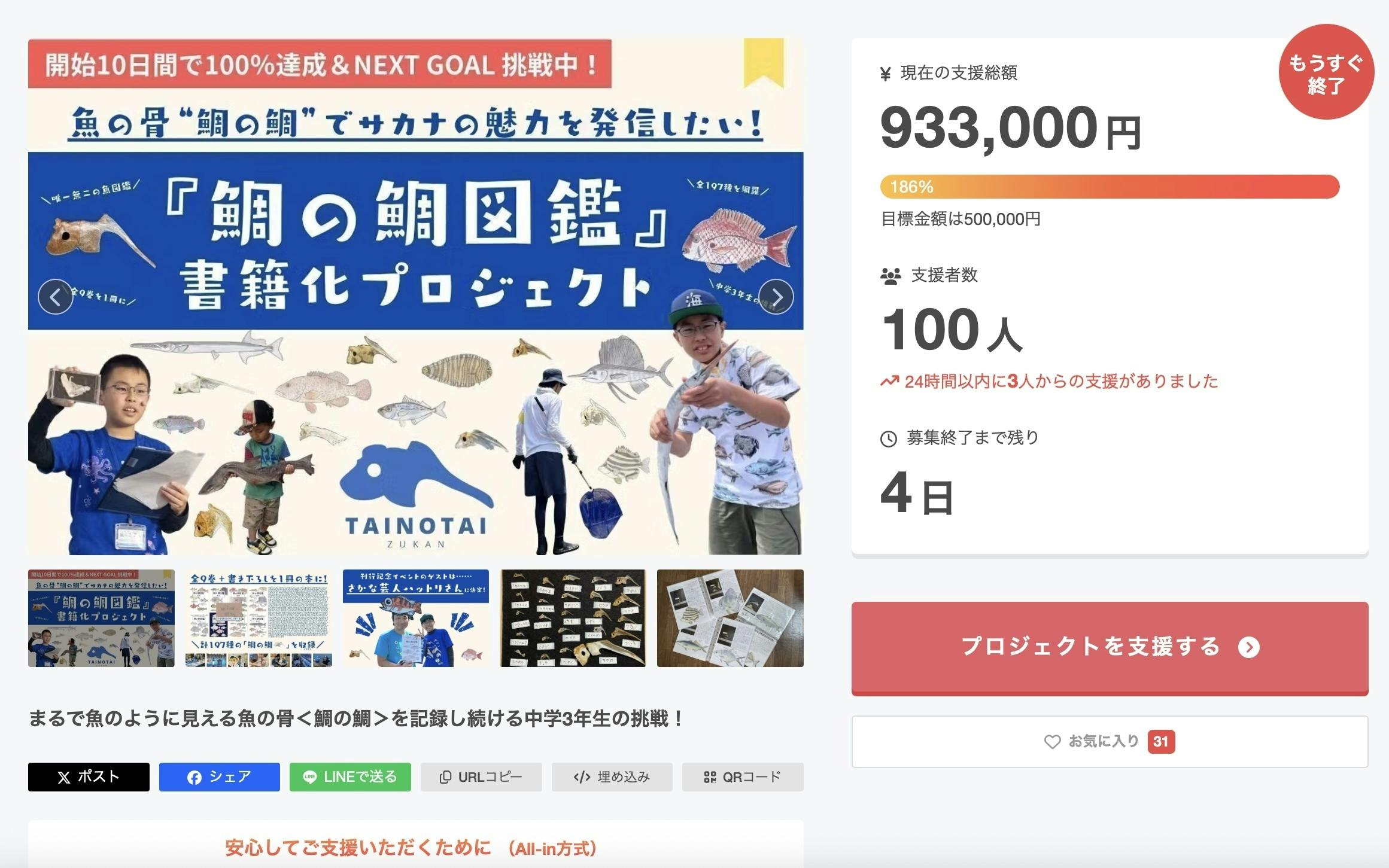Click the arrow icon on the support button
This screenshot has width=1389, height=868.
(1249, 647)
